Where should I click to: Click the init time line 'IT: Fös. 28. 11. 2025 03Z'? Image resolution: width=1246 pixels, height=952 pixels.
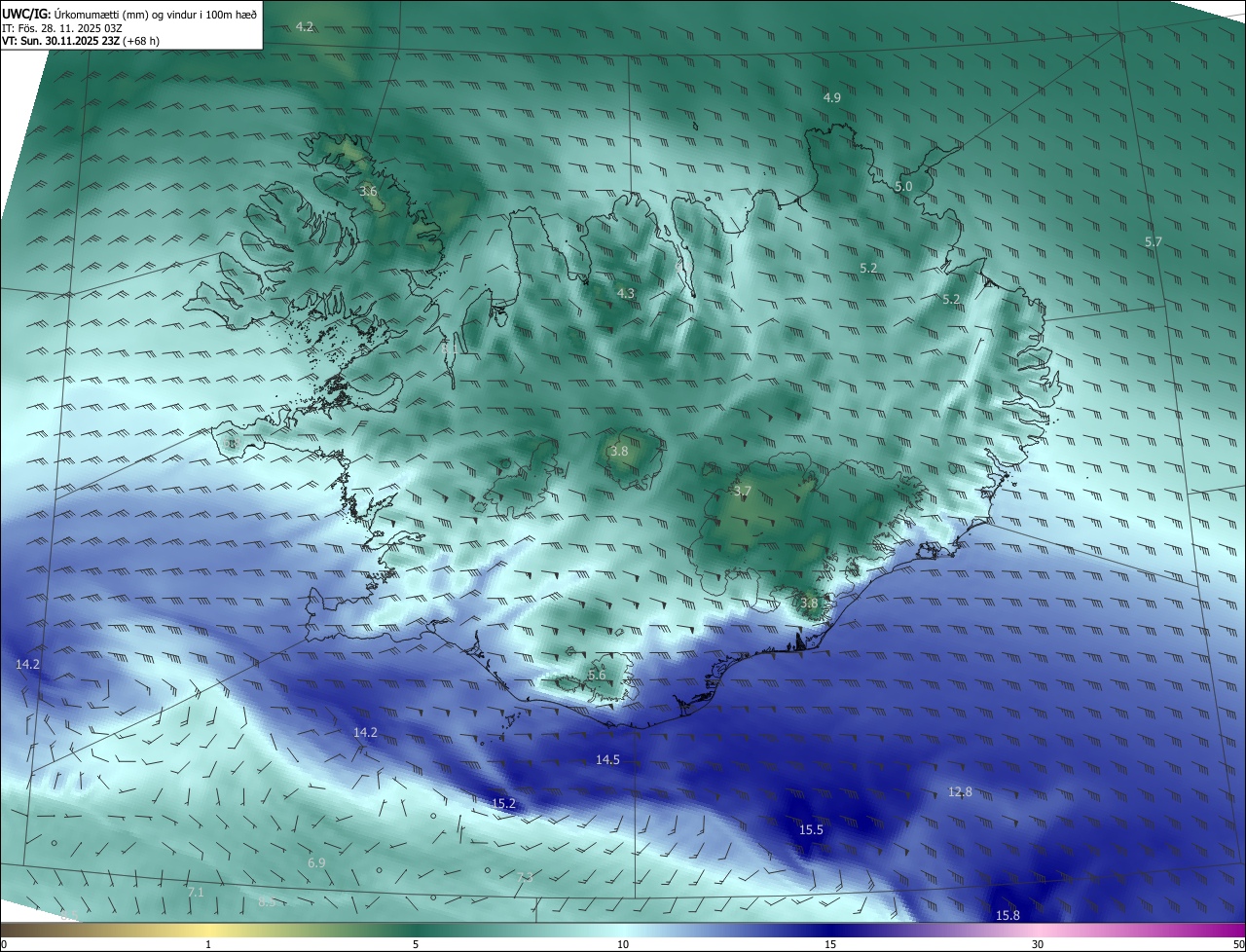tap(61, 28)
